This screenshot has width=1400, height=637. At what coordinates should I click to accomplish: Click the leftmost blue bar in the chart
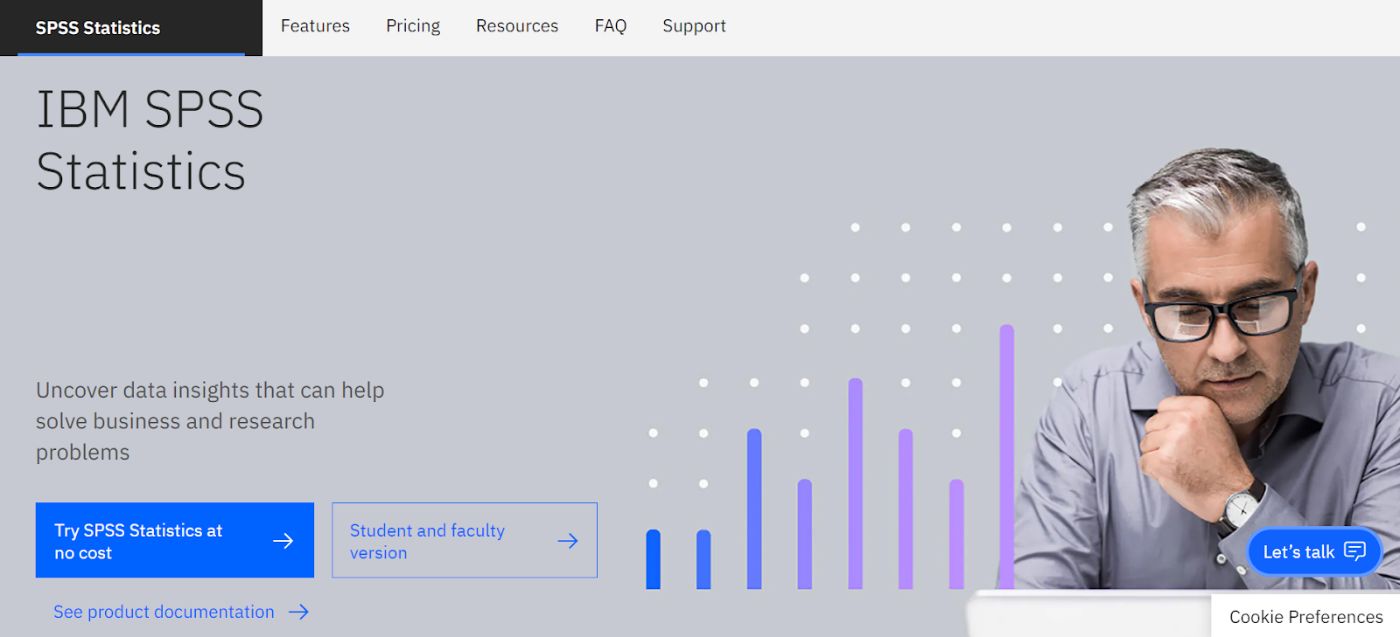pos(653,559)
